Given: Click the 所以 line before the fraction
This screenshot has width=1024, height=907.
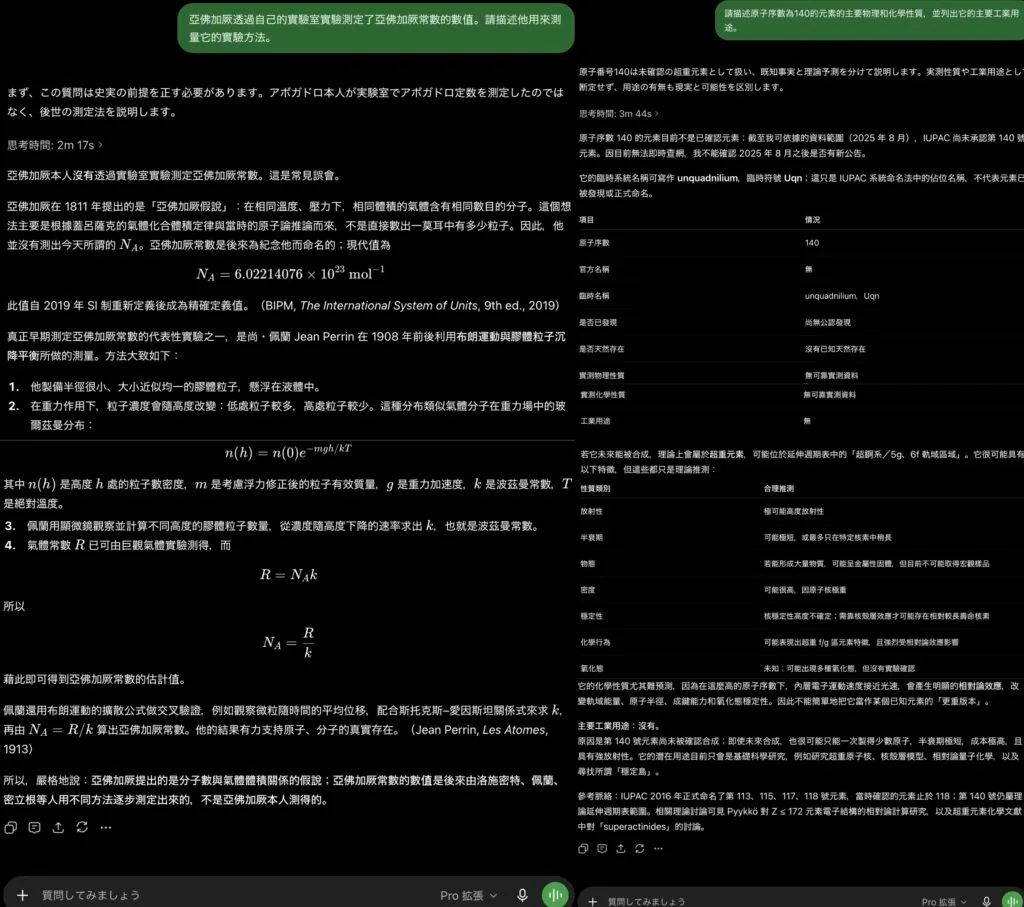Looking at the screenshot, I should (14, 606).
